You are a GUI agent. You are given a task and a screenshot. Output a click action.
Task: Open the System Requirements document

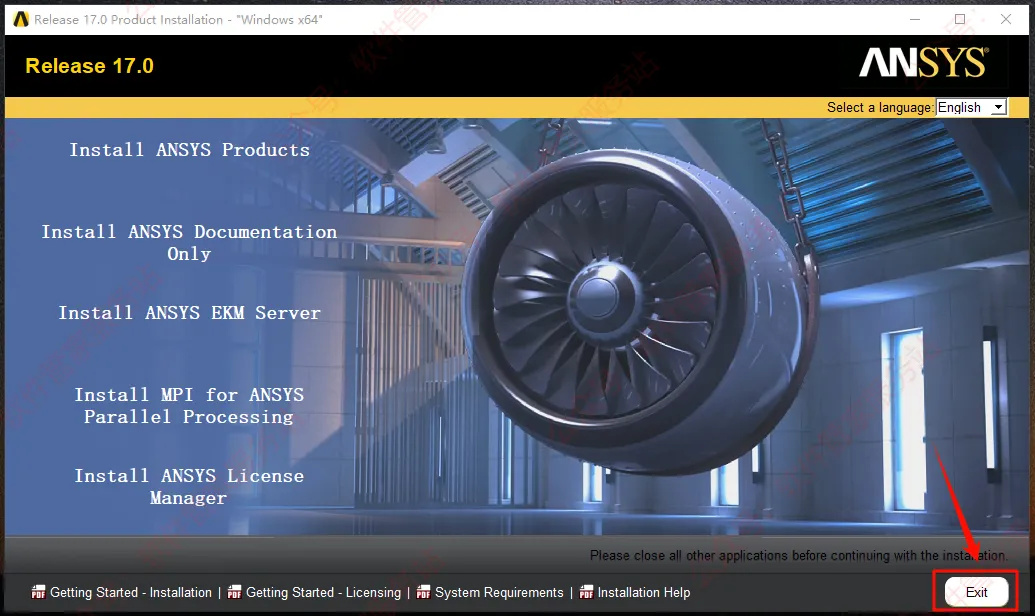point(499,592)
